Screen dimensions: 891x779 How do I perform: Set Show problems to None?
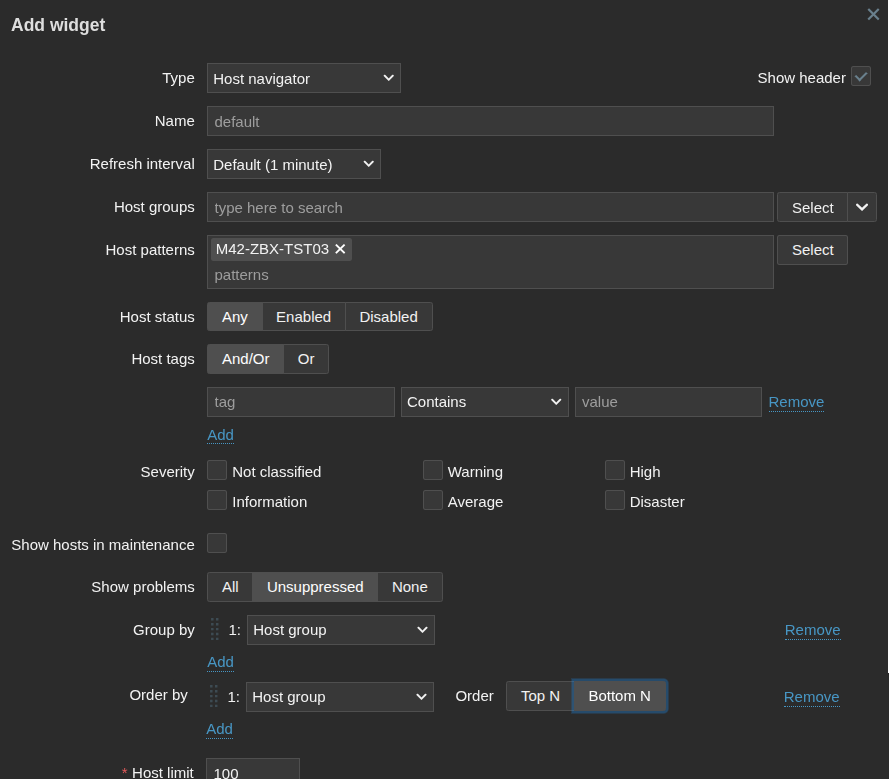point(409,587)
